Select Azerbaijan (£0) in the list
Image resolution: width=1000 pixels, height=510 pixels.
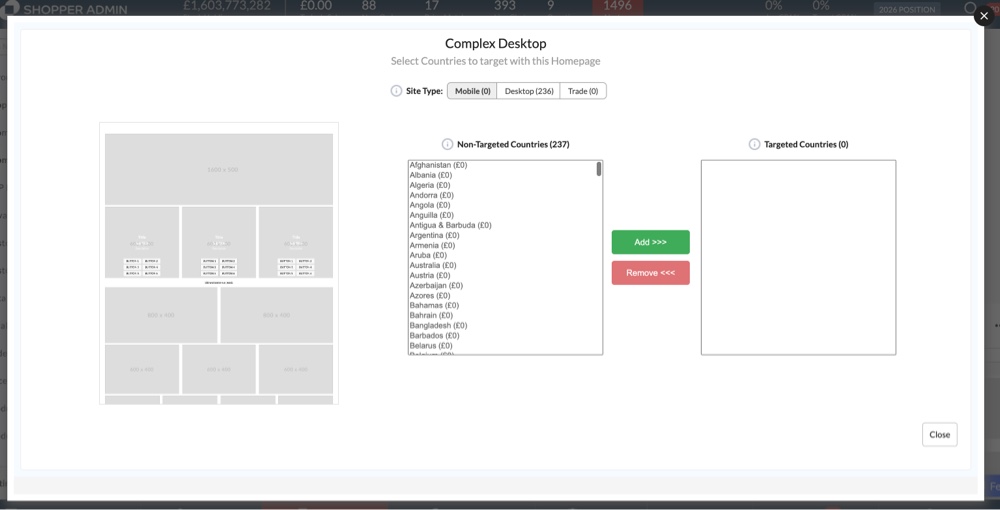click(436, 285)
